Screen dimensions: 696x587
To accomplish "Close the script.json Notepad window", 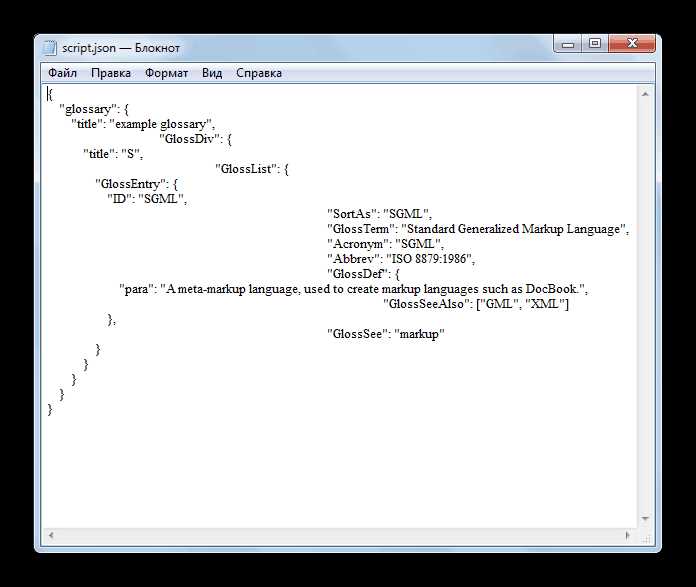I will pyautogui.click(x=632, y=44).
